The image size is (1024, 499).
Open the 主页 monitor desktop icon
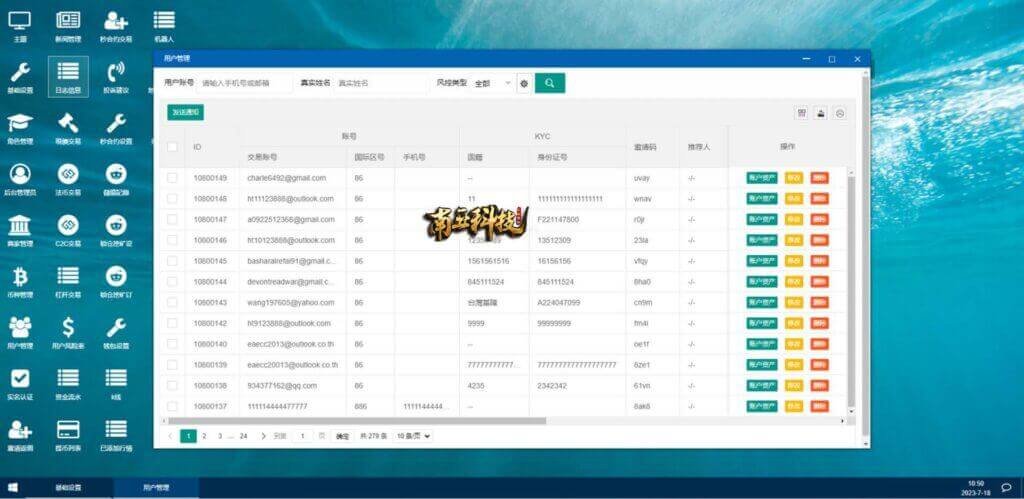(x=20, y=22)
